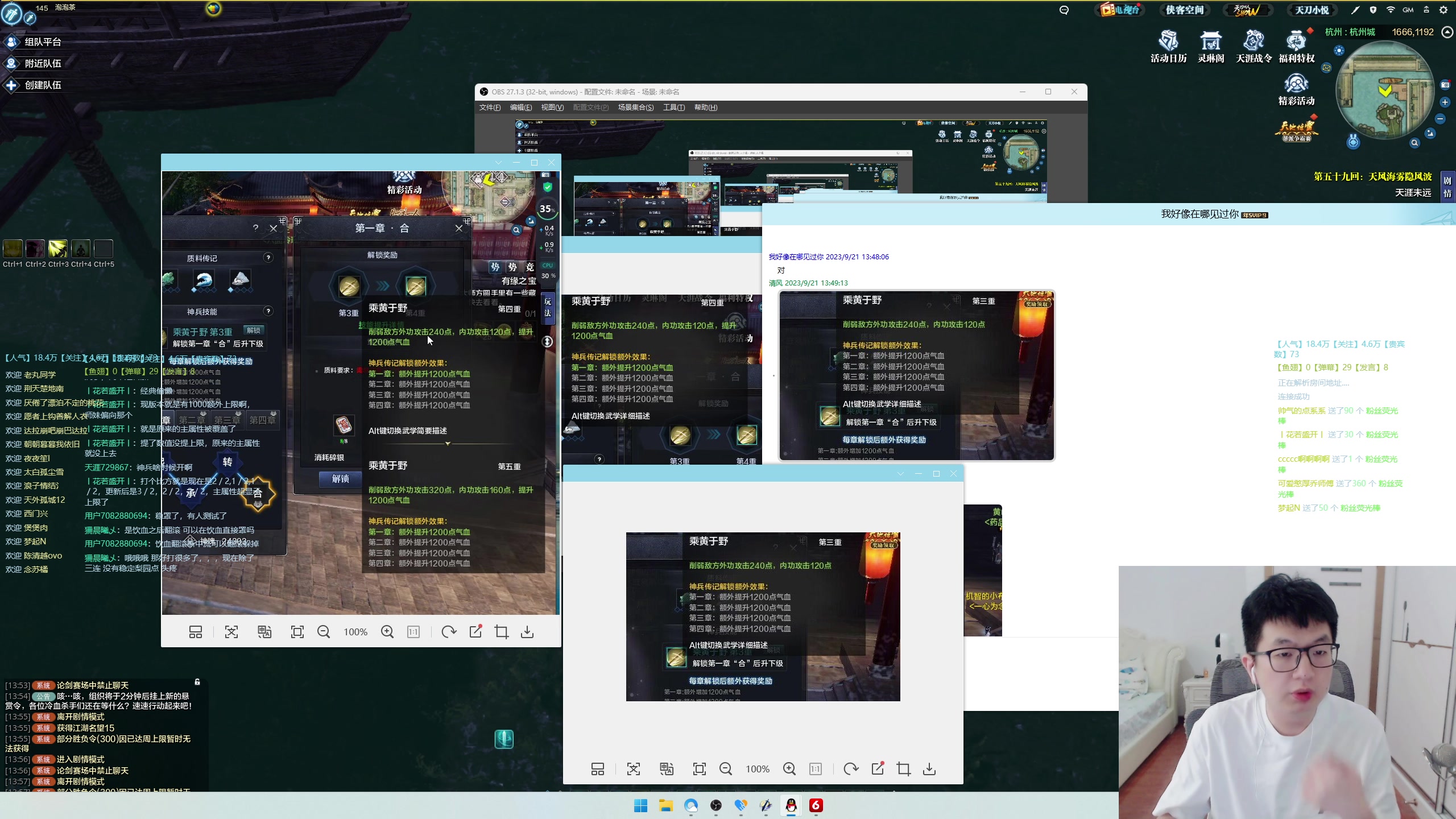Click gallery grid icon in left image viewer
1456x819 pixels.
(x=196, y=632)
